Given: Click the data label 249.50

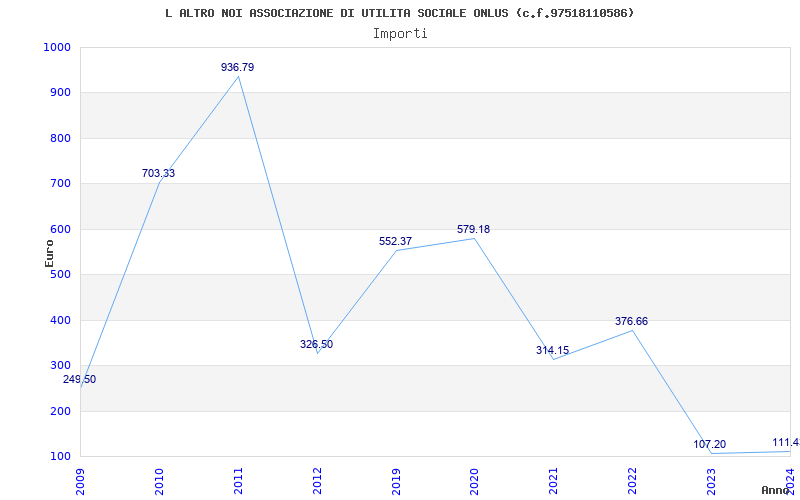Looking at the screenshot, I should pos(80,380).
